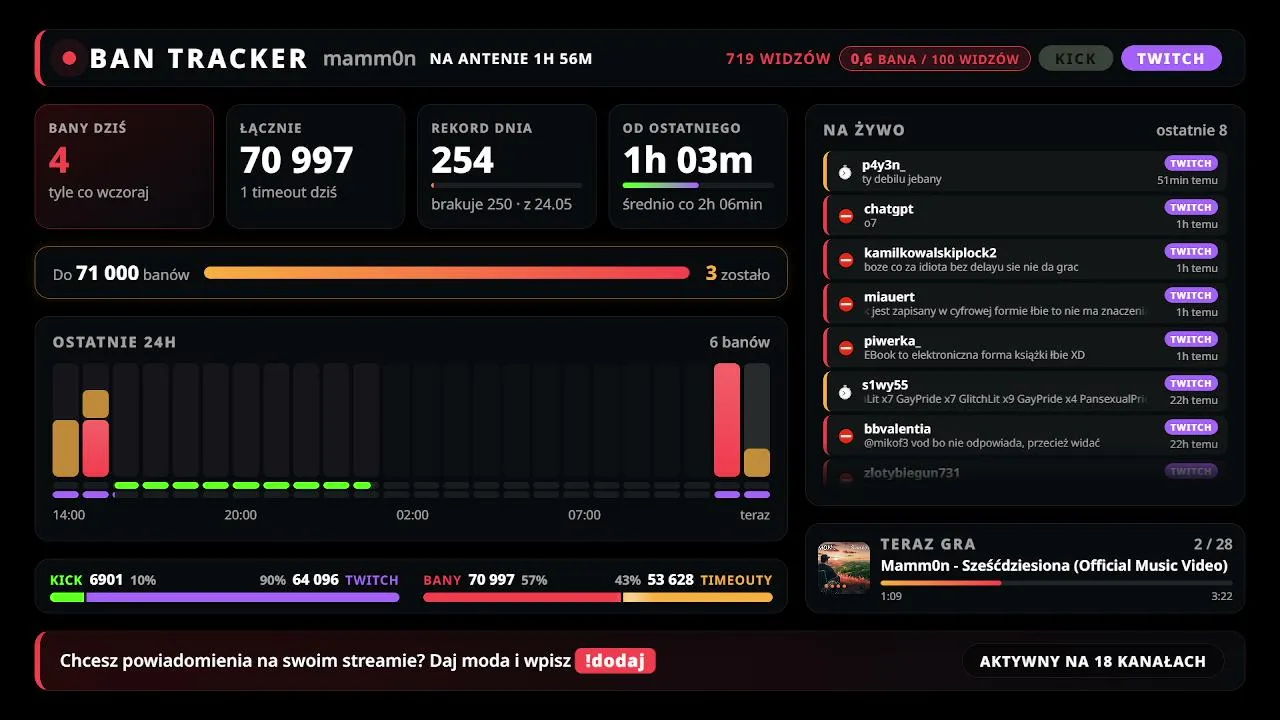Viewport: 1280px width, 720px height.
Task: Click the 02:00 time axis label
Action: (412, 515)
